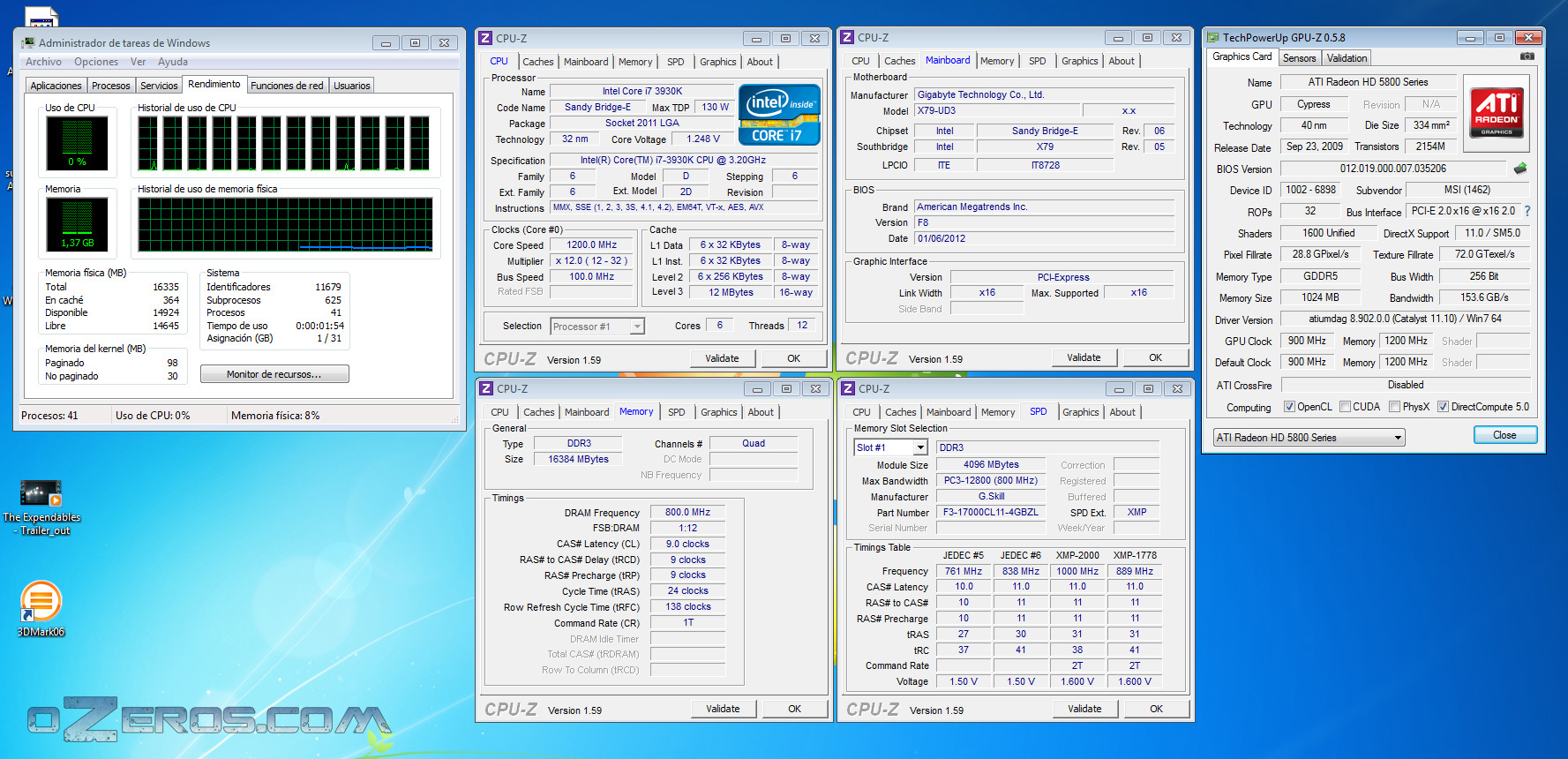Switch to Sensors tab in GPU-Z
1568x759 pixels.
pos(1299,58)
